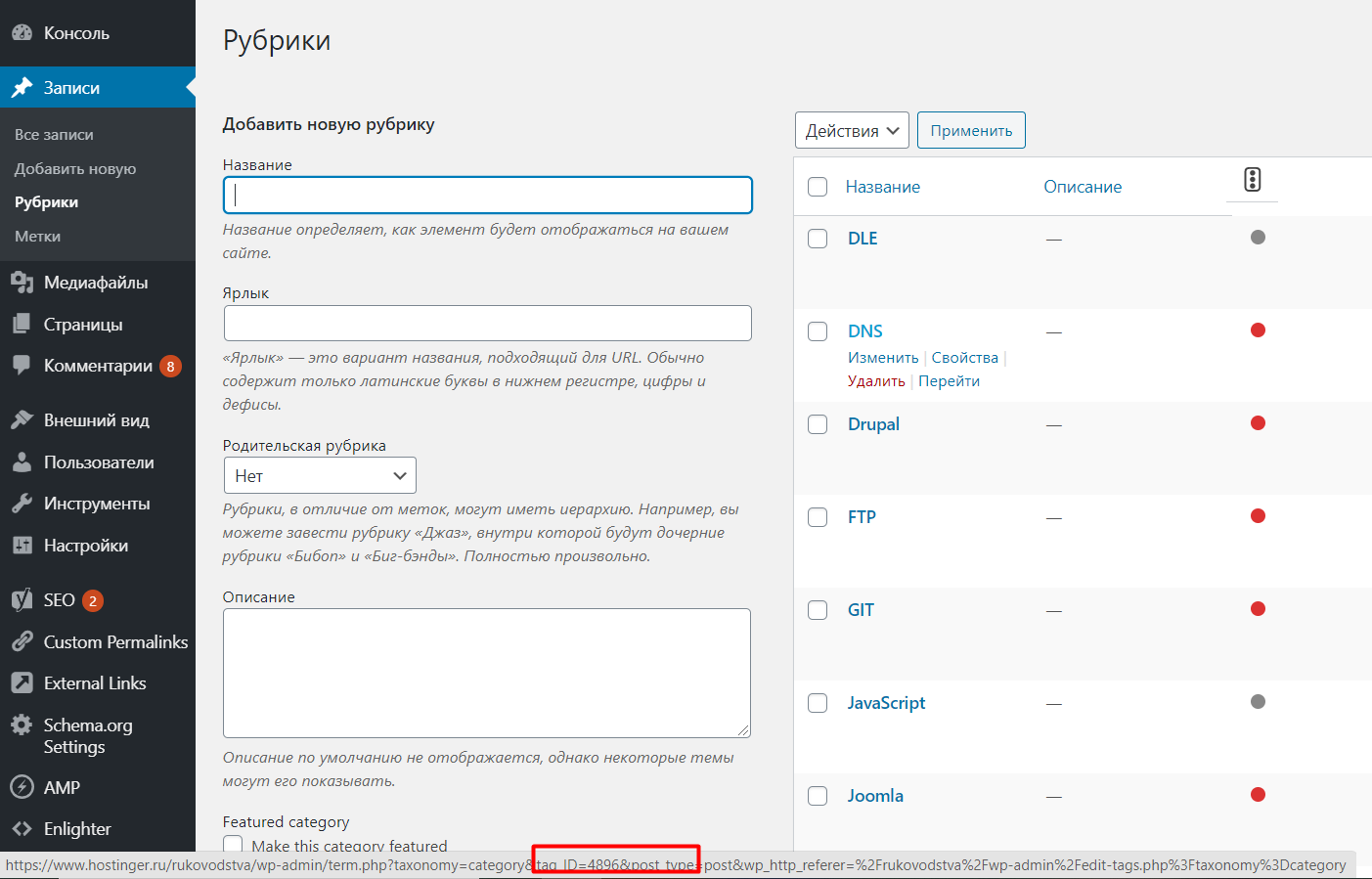Check the JavaScript category checkbox

coord(818,703)
